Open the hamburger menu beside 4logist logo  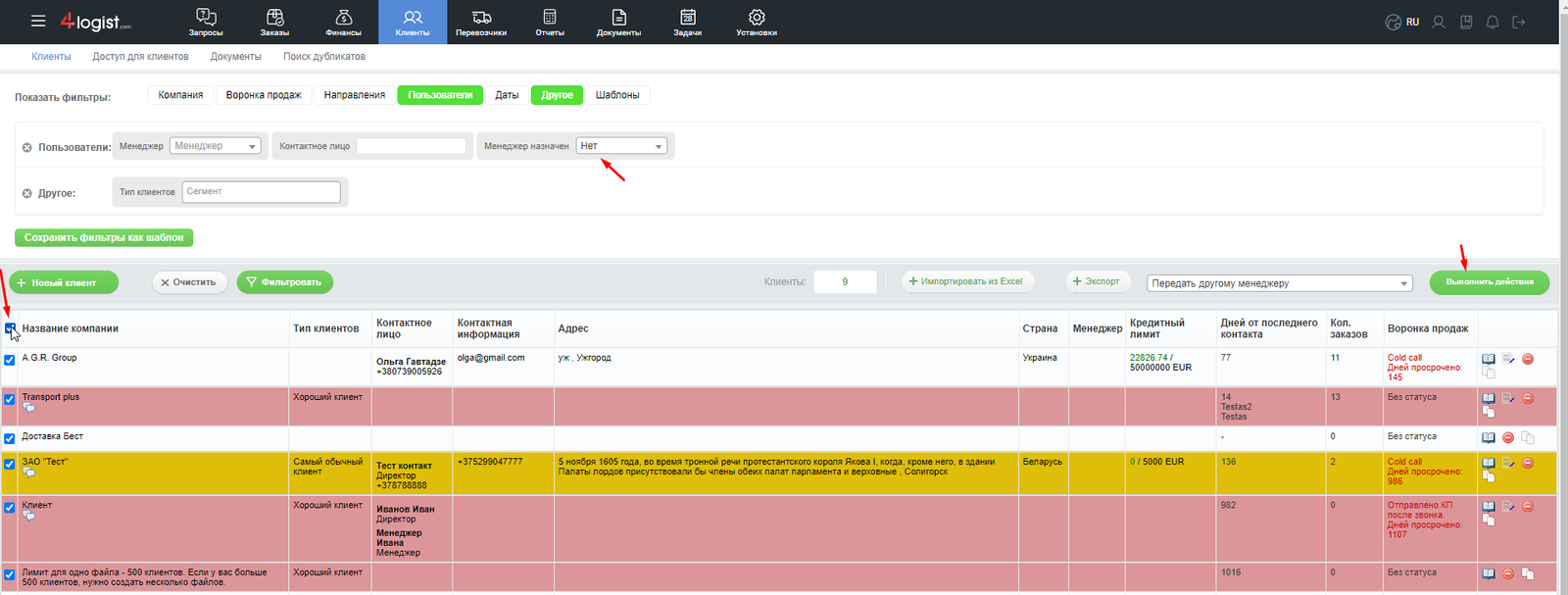pos(38,21)
